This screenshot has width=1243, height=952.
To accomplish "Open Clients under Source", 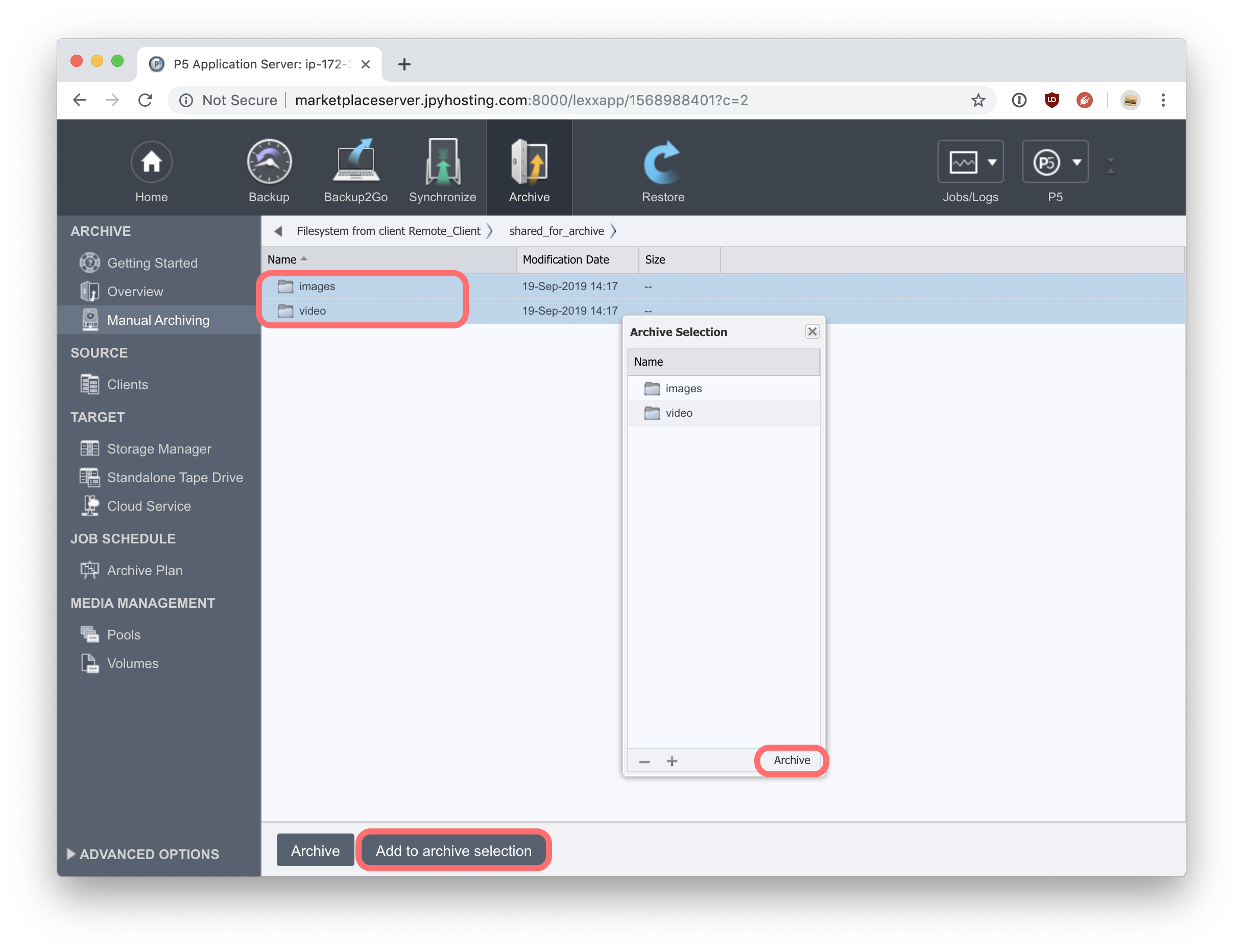I will coord(128,384).
